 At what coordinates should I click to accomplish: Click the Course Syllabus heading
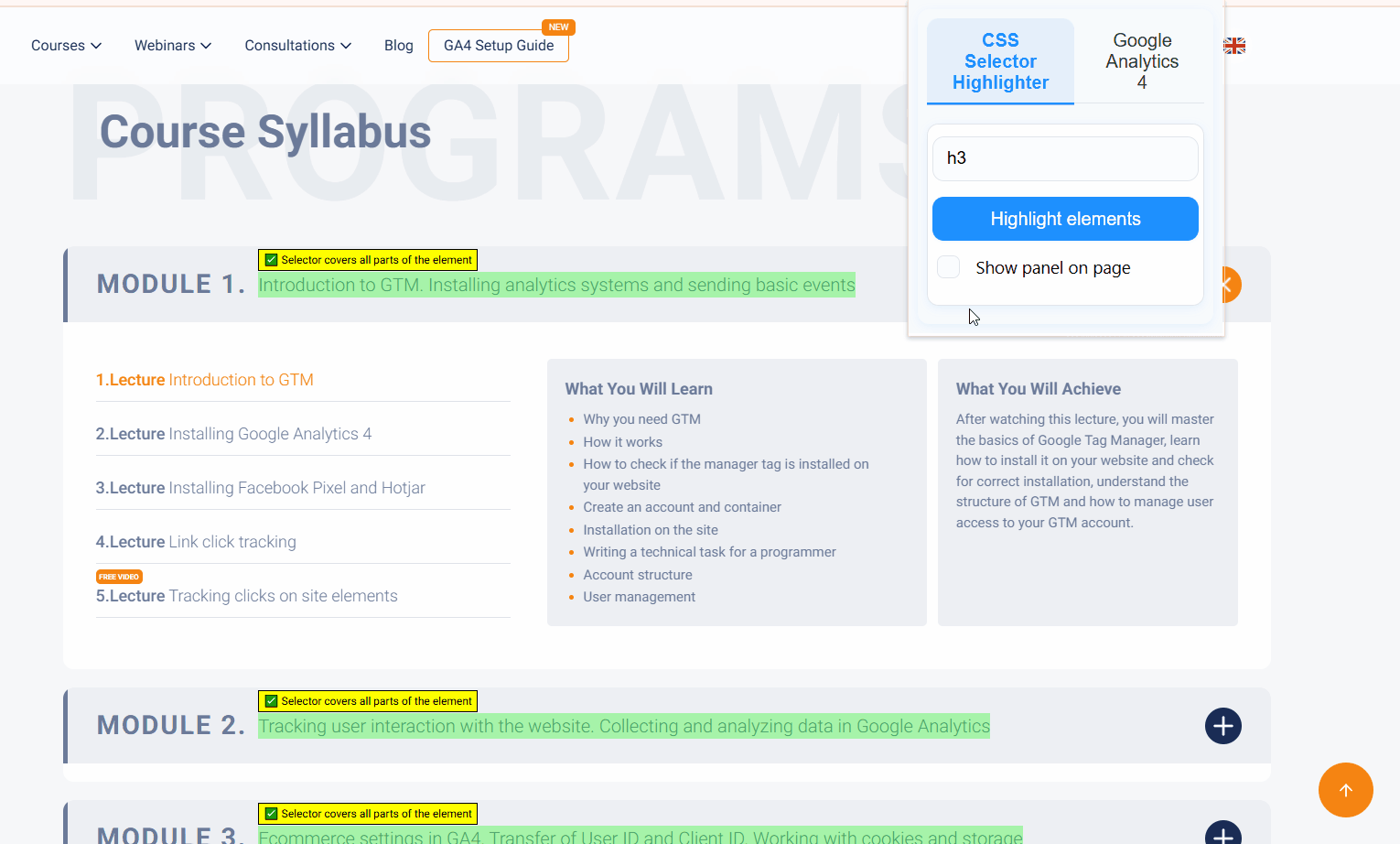tap(265, 132)
